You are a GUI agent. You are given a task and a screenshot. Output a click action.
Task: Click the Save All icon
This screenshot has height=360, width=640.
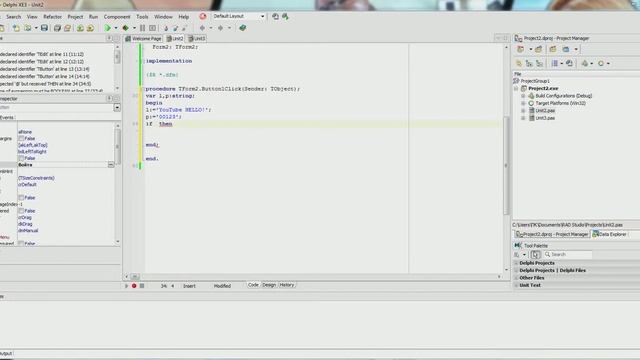coord(57,28)
